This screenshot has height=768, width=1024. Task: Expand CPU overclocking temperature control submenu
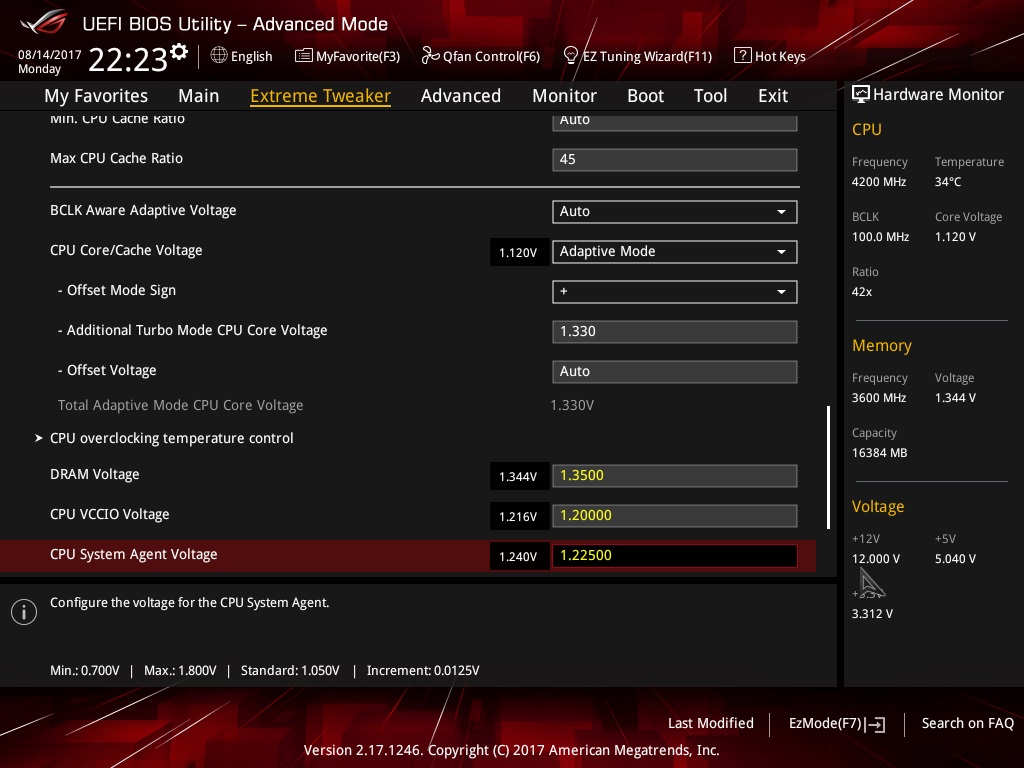click(171, 438)
